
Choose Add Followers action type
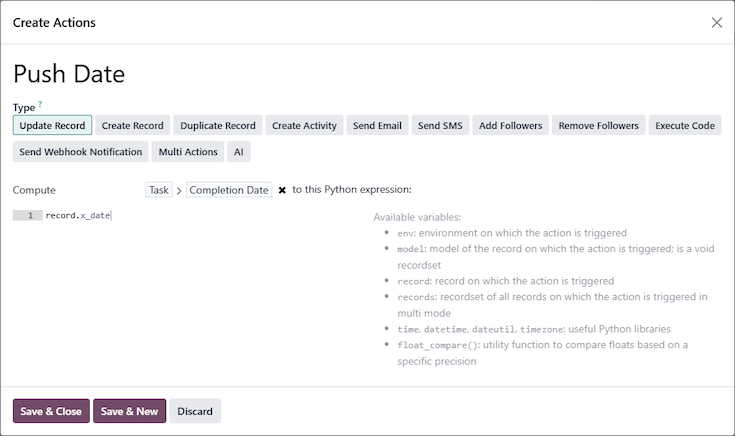click(x=510, y=126)
